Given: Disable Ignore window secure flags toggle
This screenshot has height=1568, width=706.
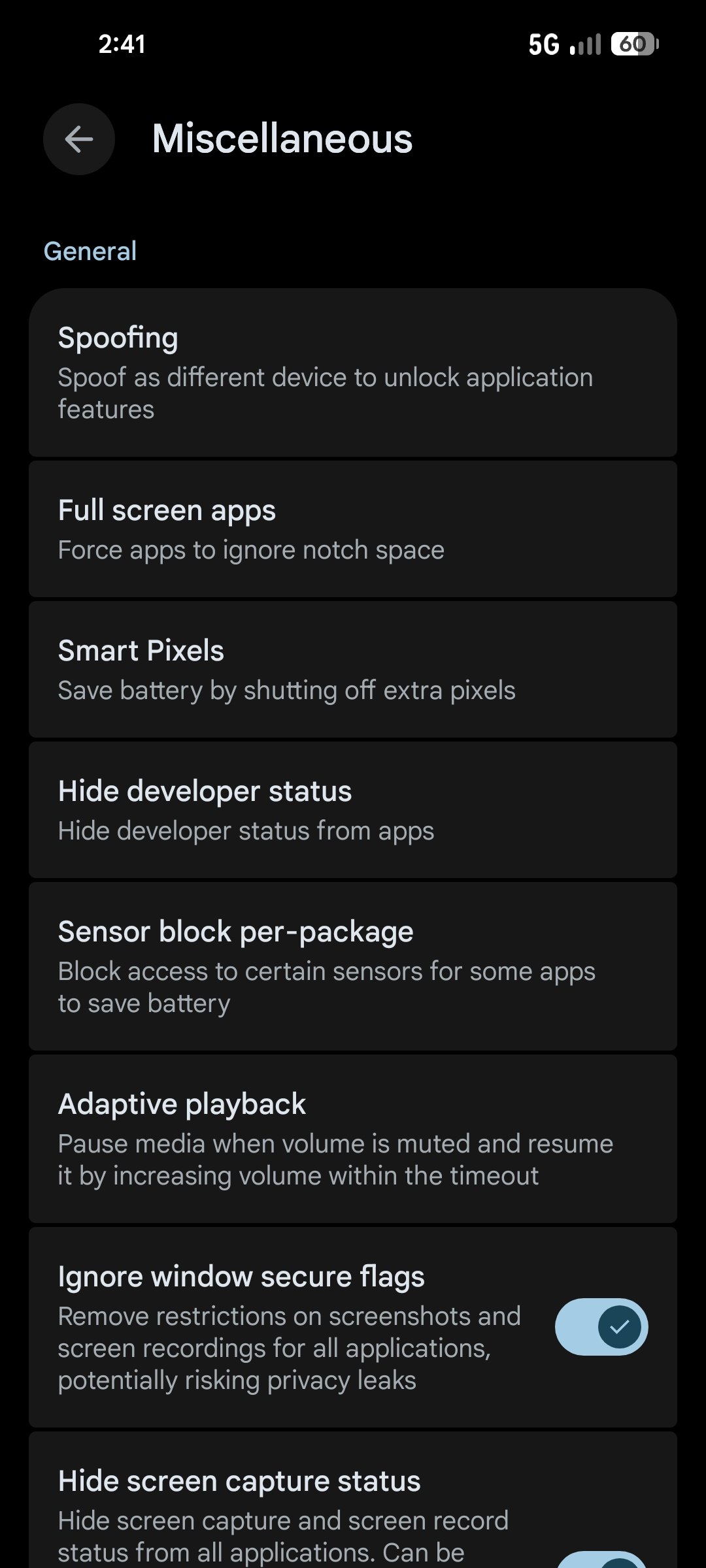Looking at the screenshot, I should (601, 1326).
